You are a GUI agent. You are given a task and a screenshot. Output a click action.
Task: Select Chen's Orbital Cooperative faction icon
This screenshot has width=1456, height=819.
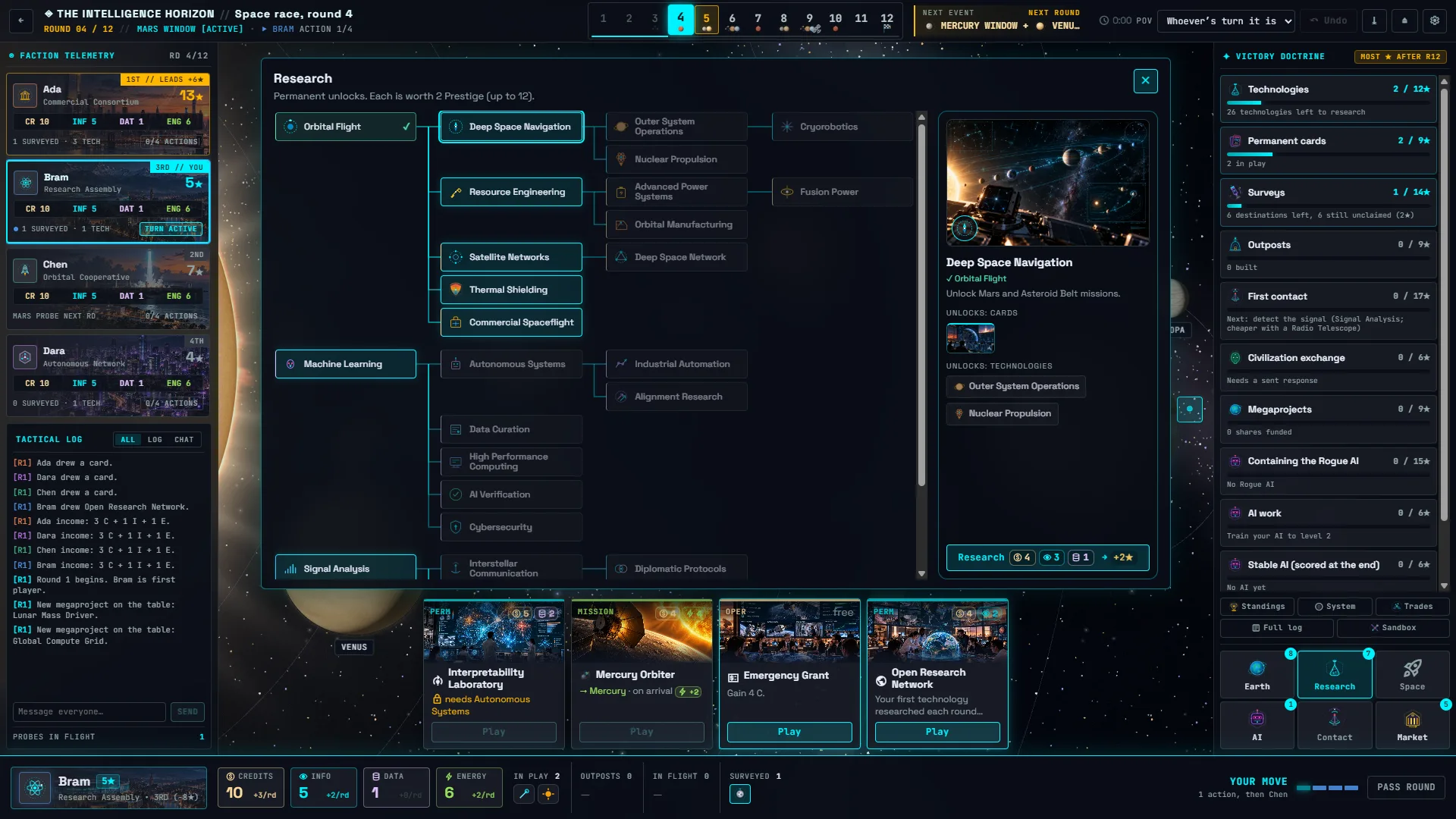[25, 270]
